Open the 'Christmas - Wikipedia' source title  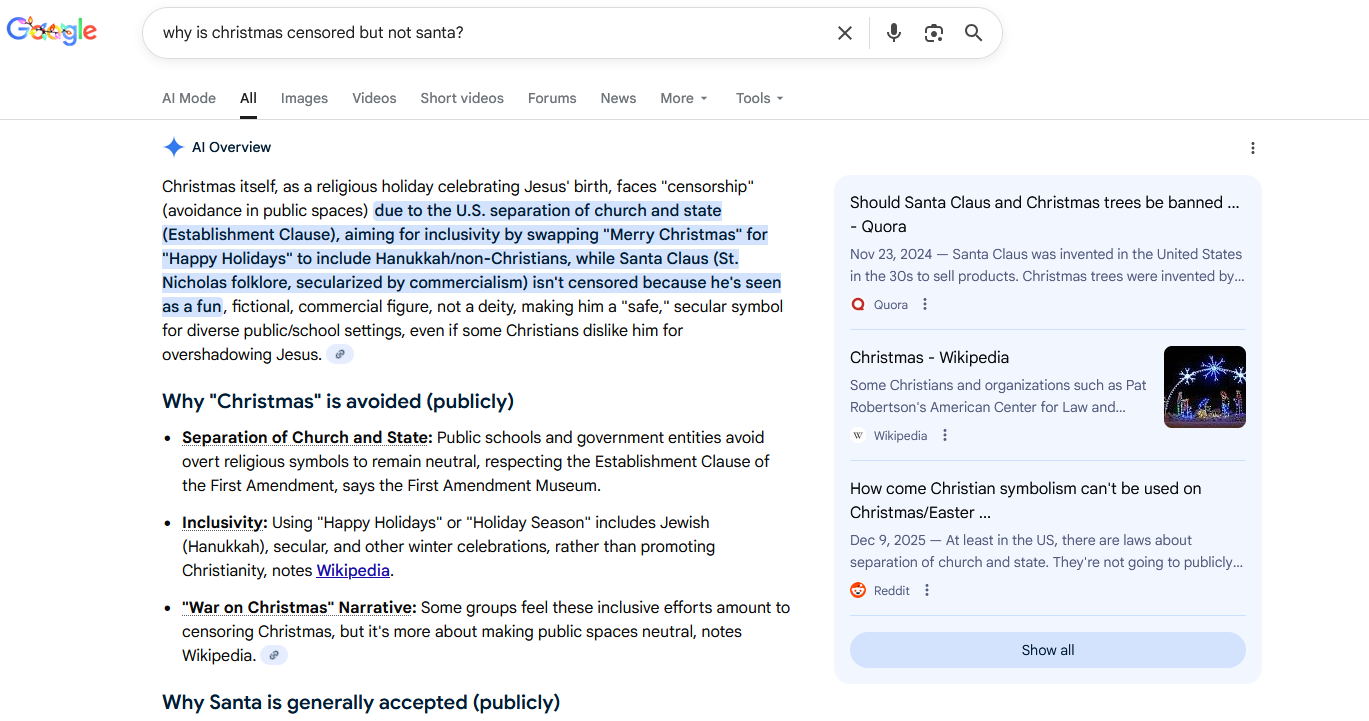929,357
